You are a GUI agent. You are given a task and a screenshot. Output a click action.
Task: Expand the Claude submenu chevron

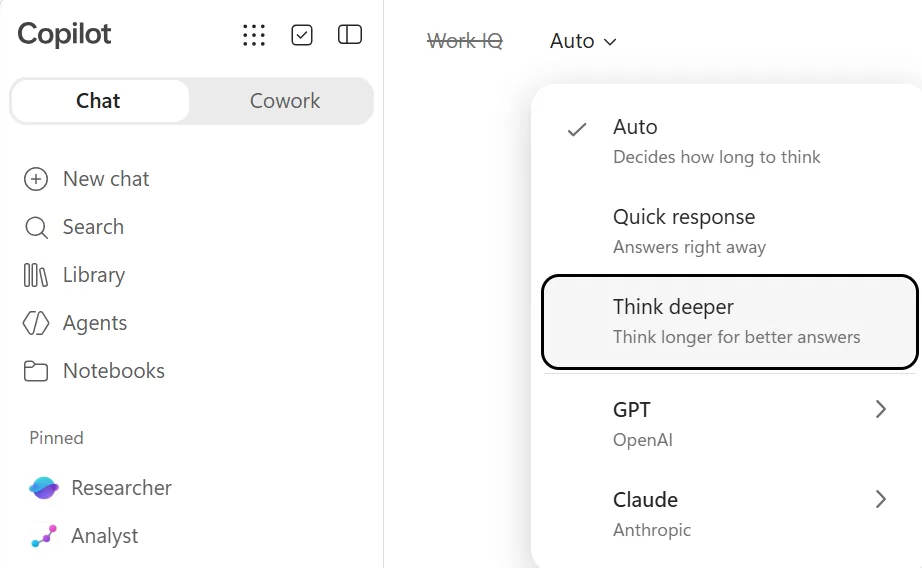coord(880,499)
